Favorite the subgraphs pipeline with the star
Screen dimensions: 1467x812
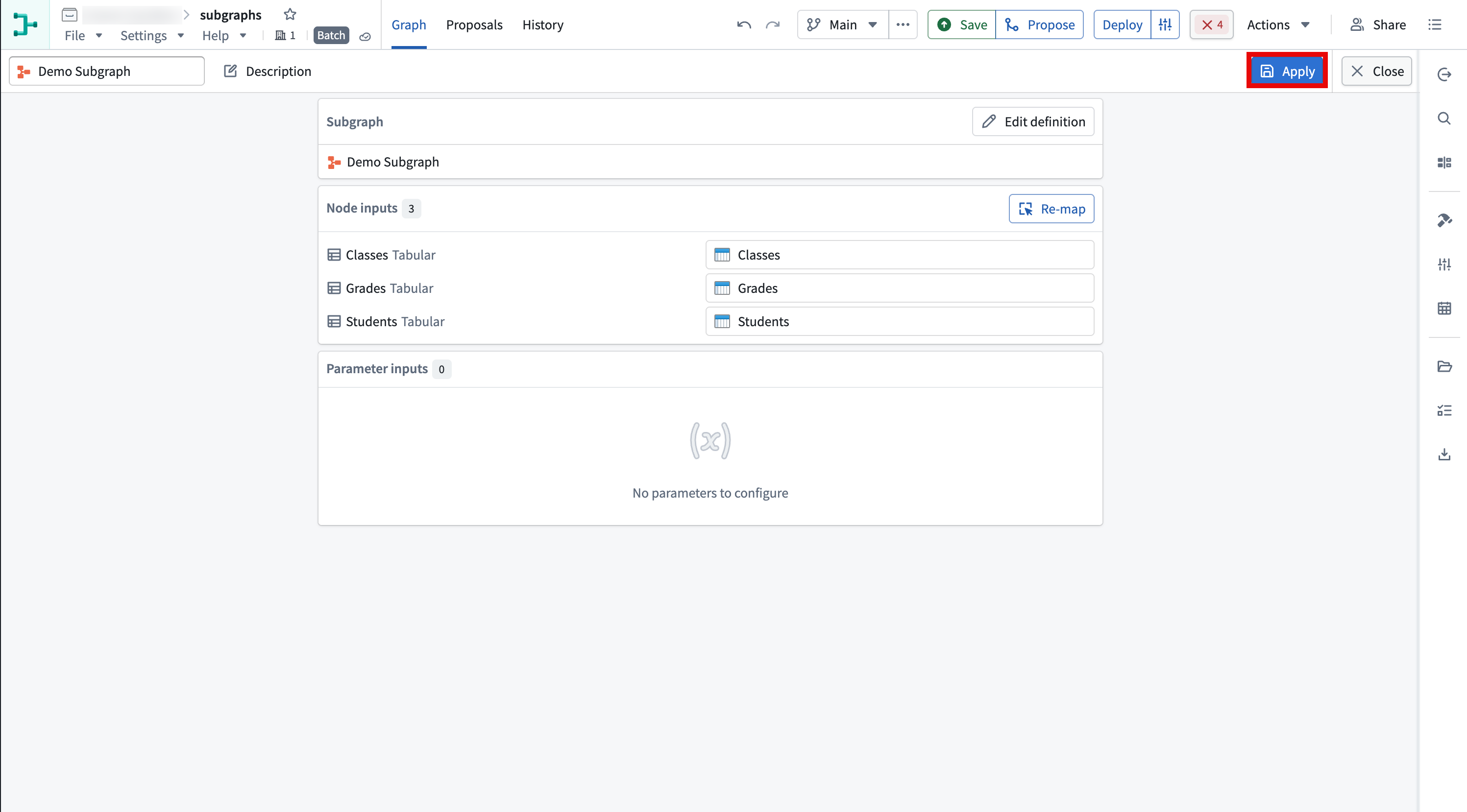pos(290,14)
